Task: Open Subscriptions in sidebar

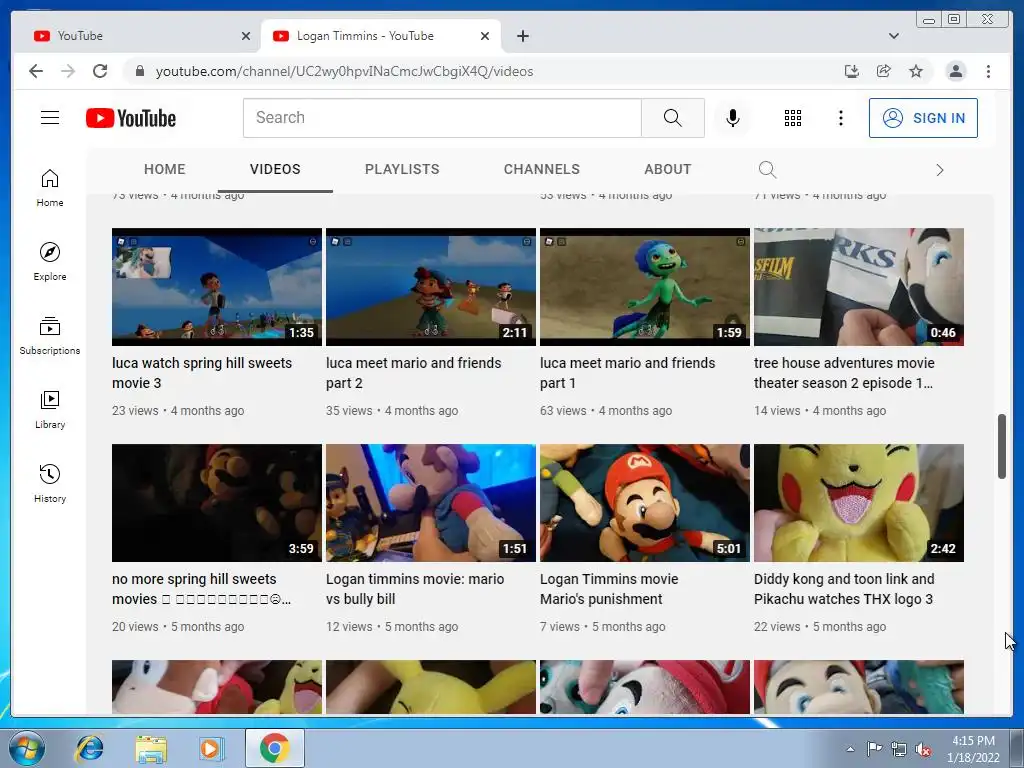Action: [50, 336]
